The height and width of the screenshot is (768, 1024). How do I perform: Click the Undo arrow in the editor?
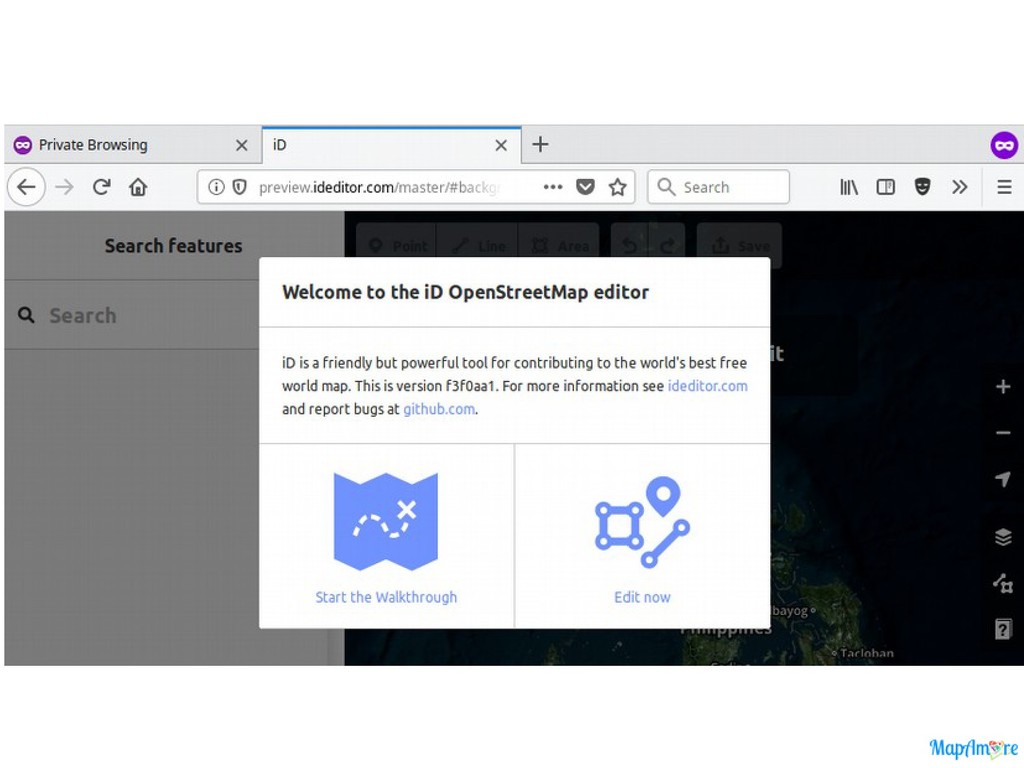tap(629, 246)
